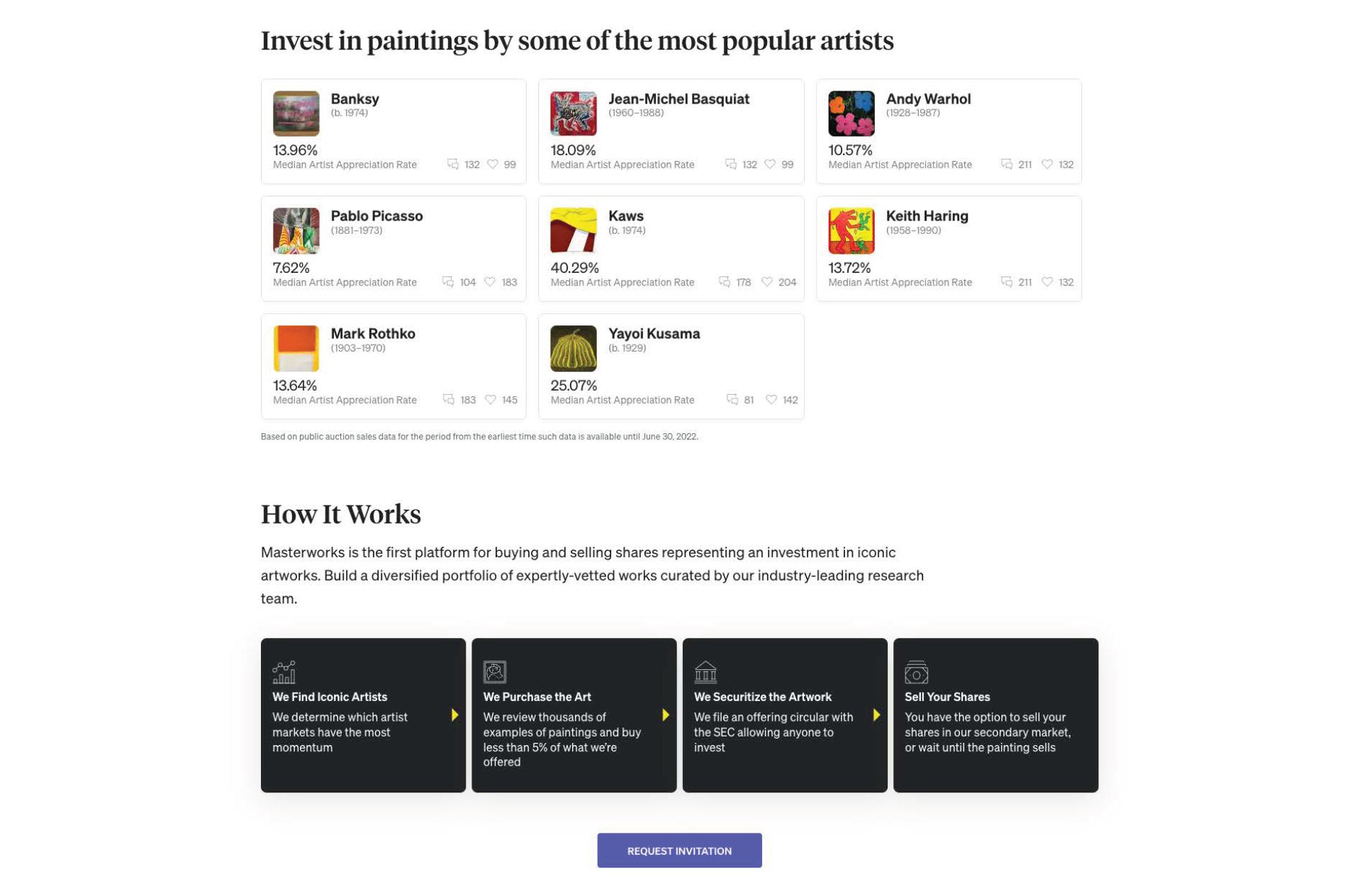Open the Banksy artist name link

(x=354, y=99)
